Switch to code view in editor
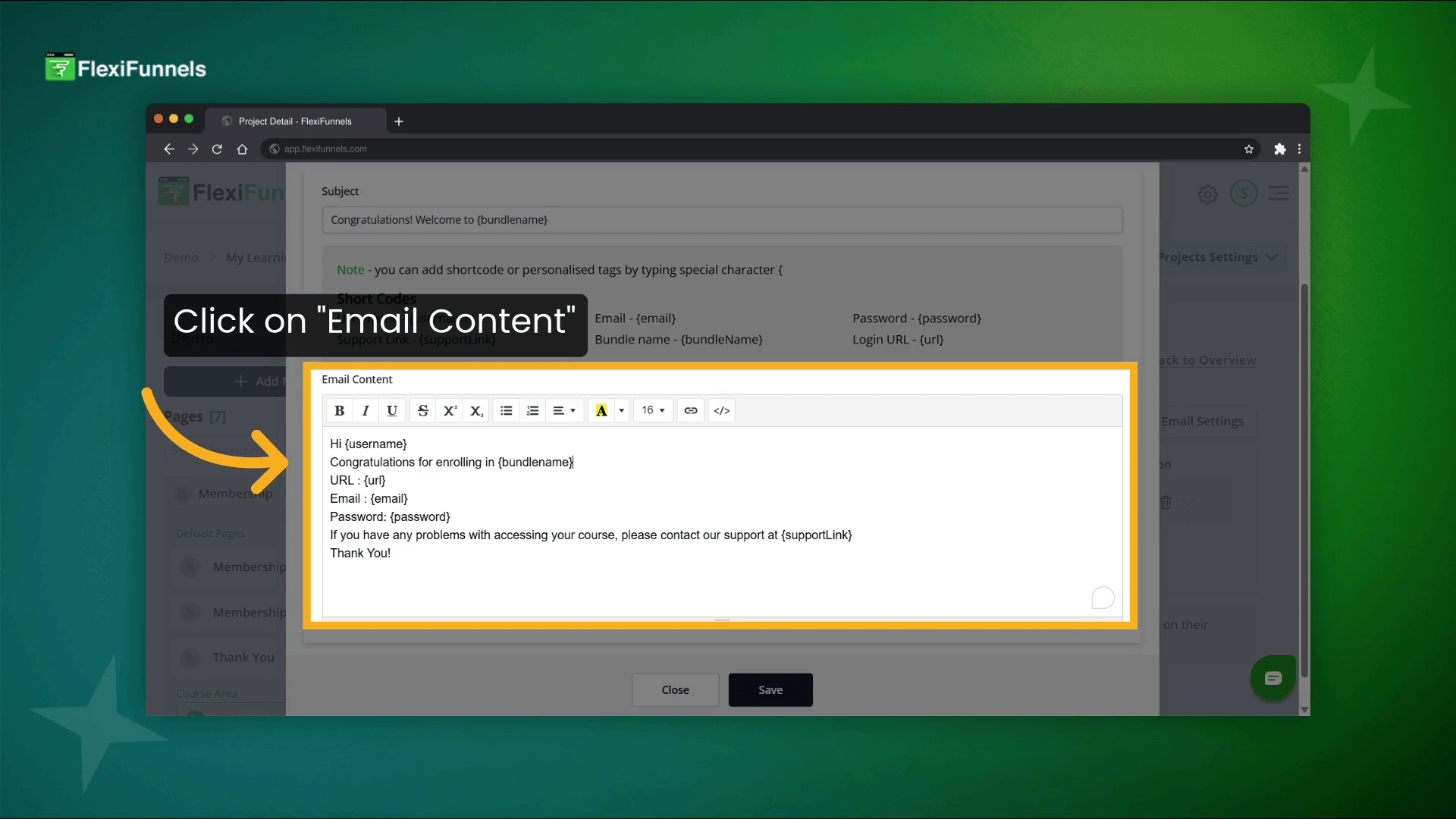This screenshot has height=819, width=1456. pos(721,410)
